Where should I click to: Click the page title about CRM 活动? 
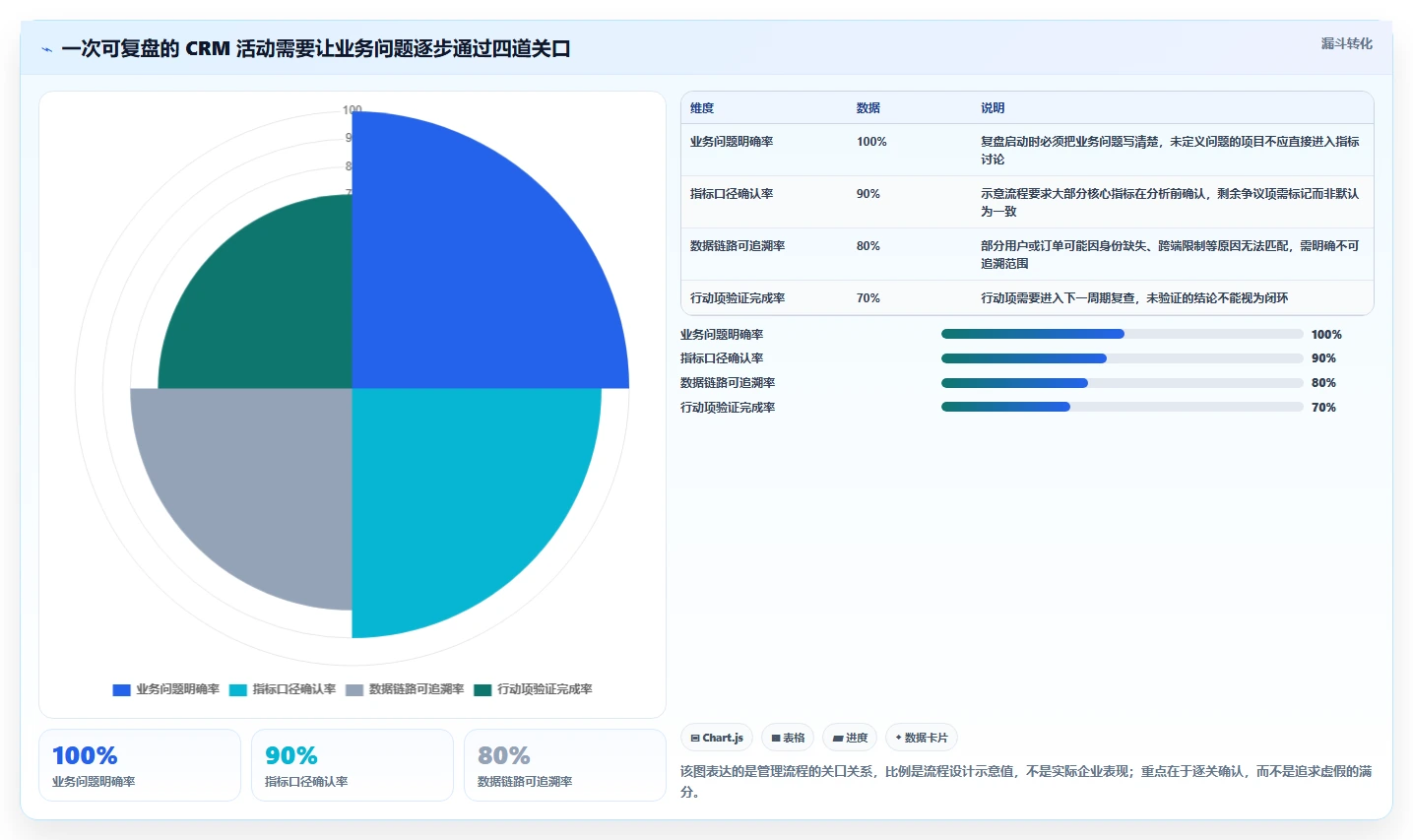[x=316, y=48]
